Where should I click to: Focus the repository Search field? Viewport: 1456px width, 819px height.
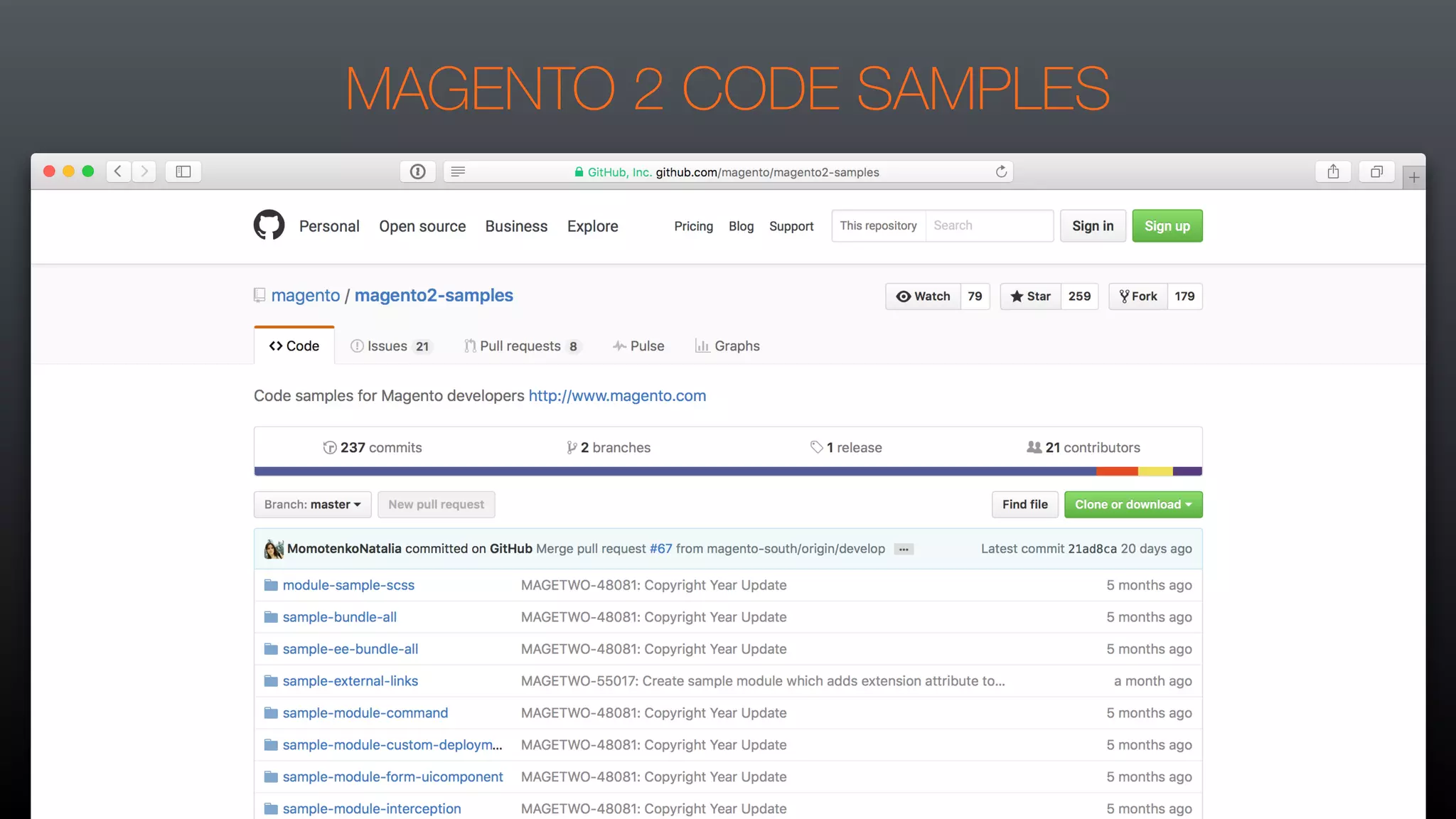pos(989,225)
